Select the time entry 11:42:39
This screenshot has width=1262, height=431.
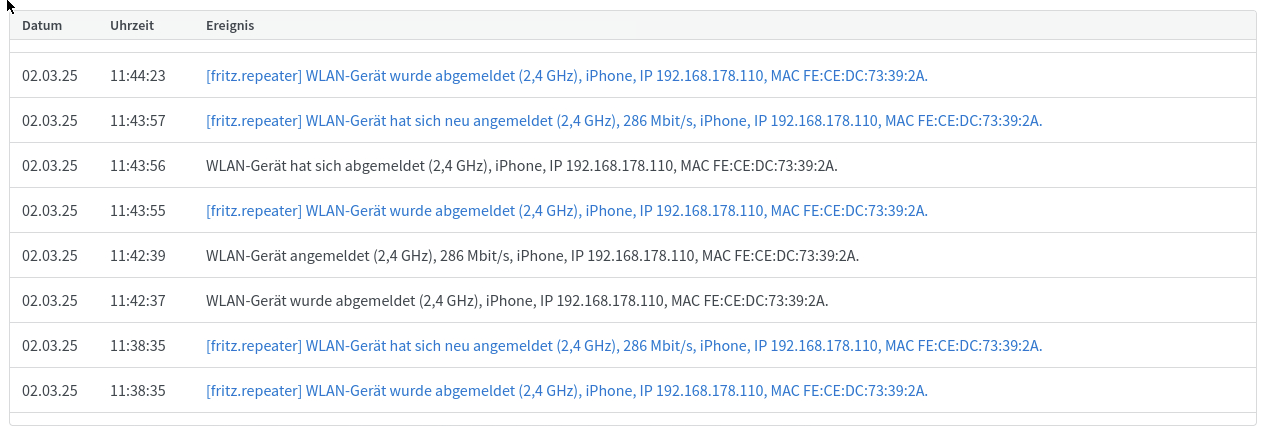138,256
